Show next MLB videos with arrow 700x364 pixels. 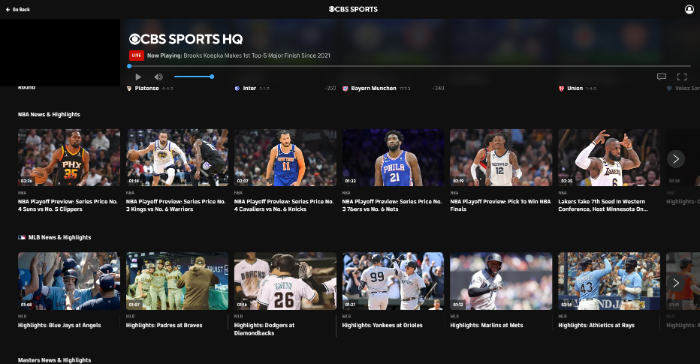pos(676,283)
